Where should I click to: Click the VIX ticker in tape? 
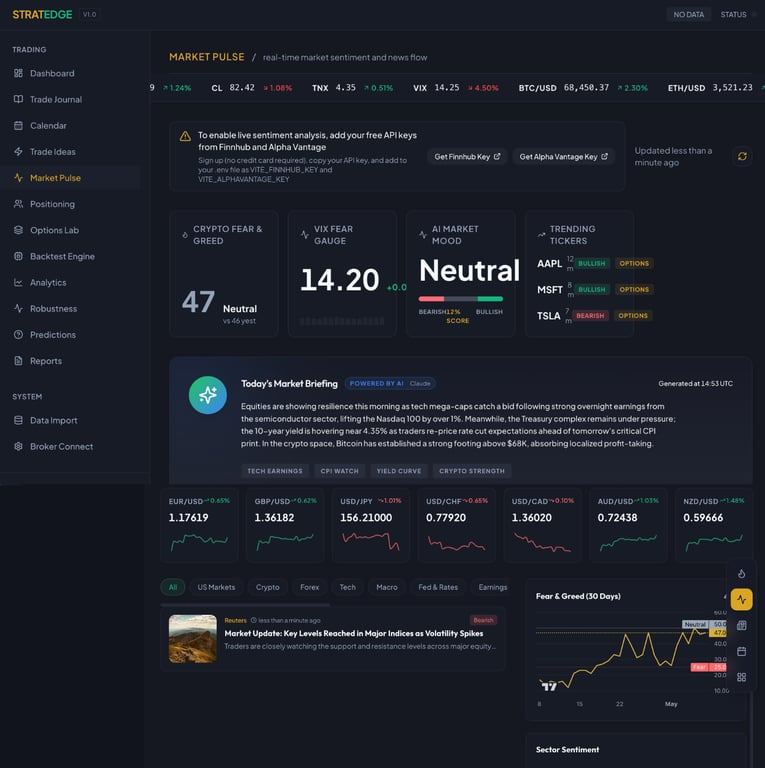[x=455, y=88]
